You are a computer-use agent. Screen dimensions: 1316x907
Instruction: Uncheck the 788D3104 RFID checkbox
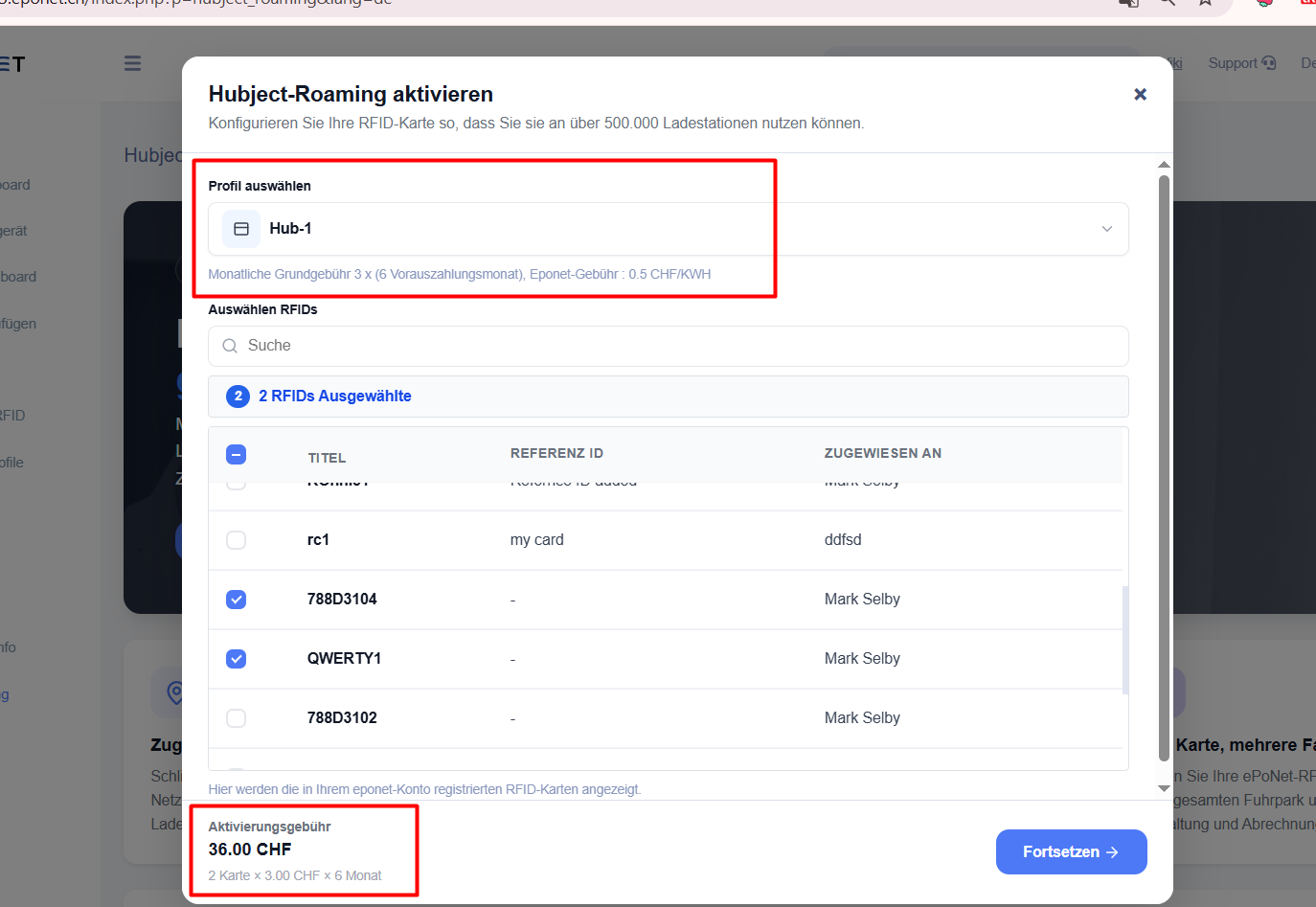tap(237, 600)
